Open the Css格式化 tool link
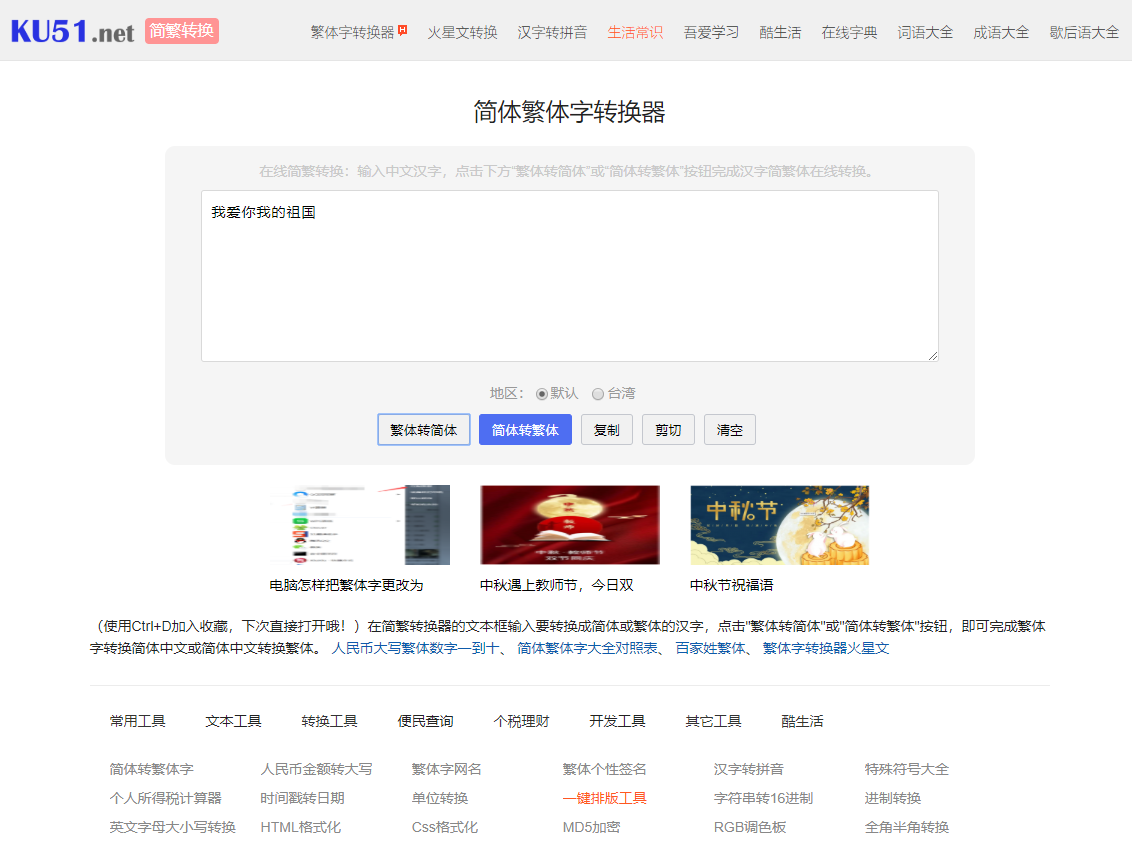The height and width of the screenshot is (860, 1132). tap(445, 828)
